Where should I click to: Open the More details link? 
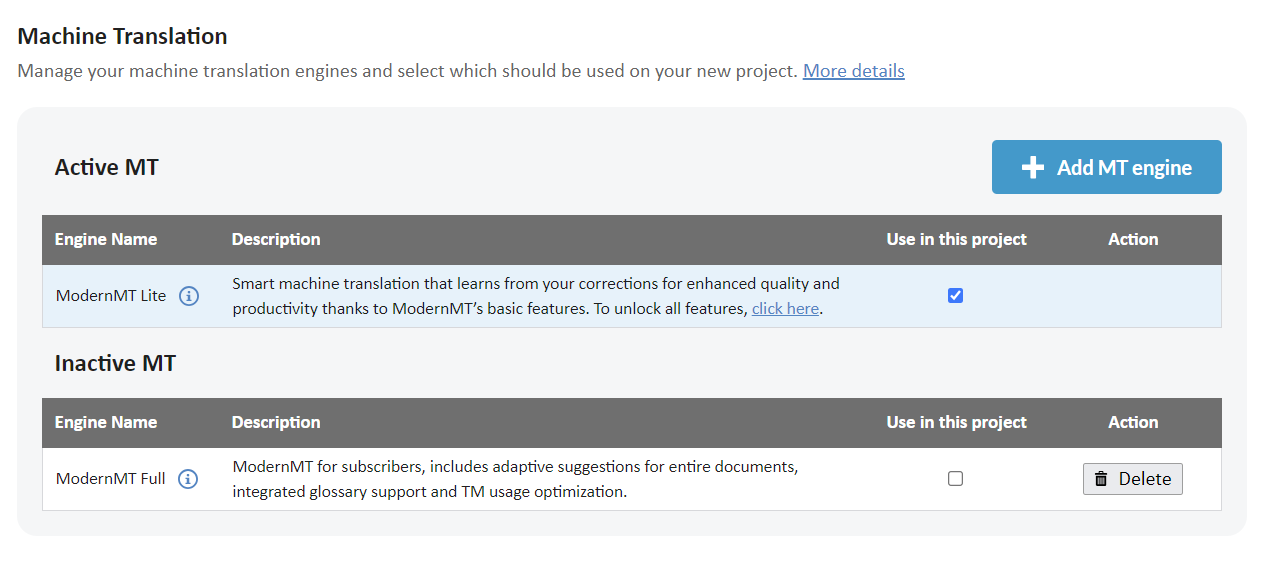point(853,71)
